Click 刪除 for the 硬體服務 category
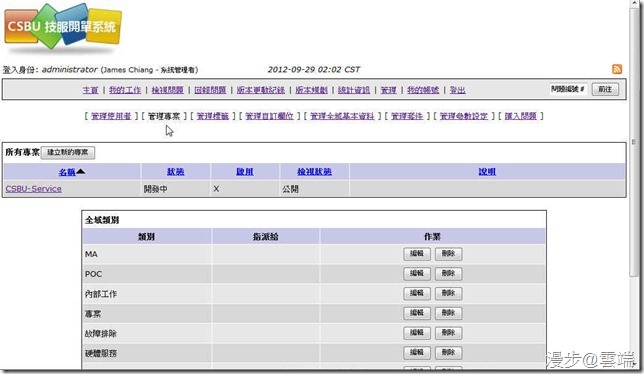 tap(448, 352)
